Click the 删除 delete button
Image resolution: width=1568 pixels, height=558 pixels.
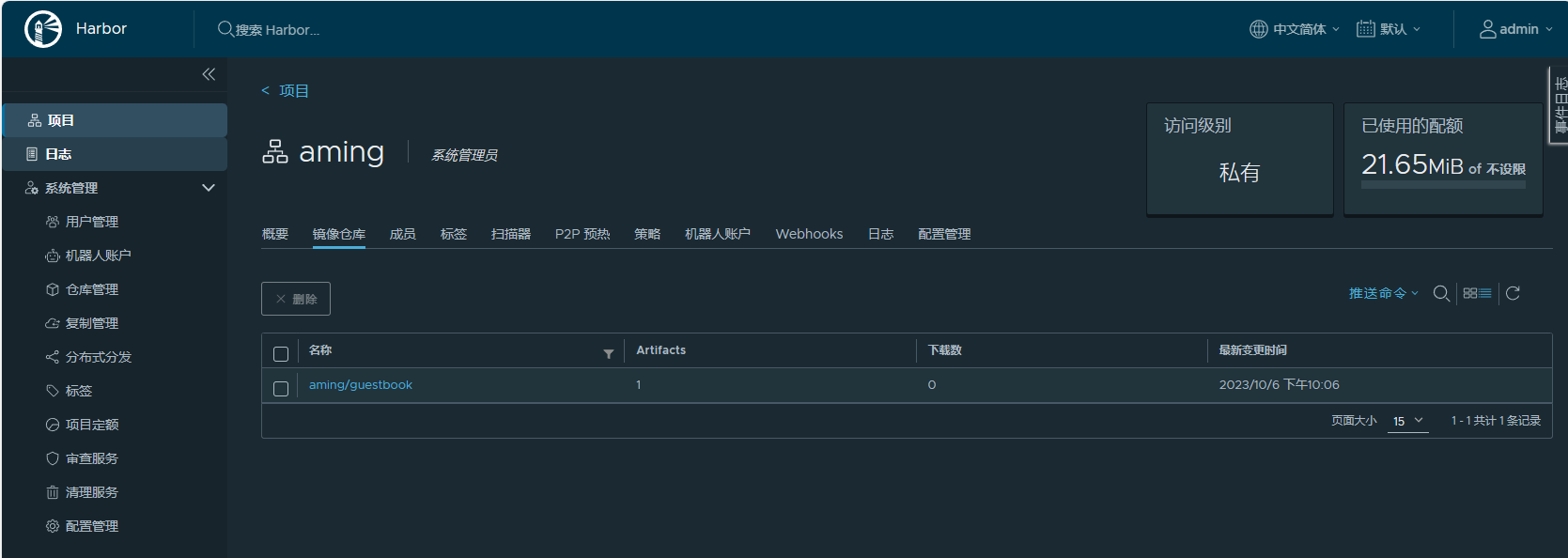296,299
